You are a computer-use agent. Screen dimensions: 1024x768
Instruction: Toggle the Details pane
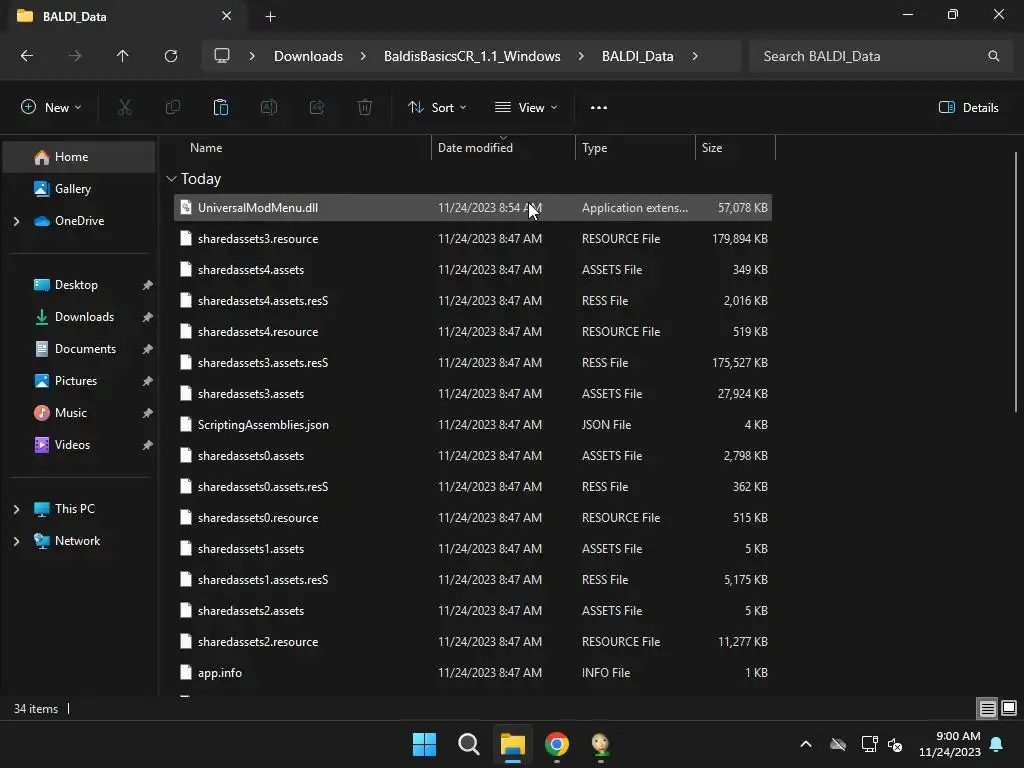click(x=968, y=107)
